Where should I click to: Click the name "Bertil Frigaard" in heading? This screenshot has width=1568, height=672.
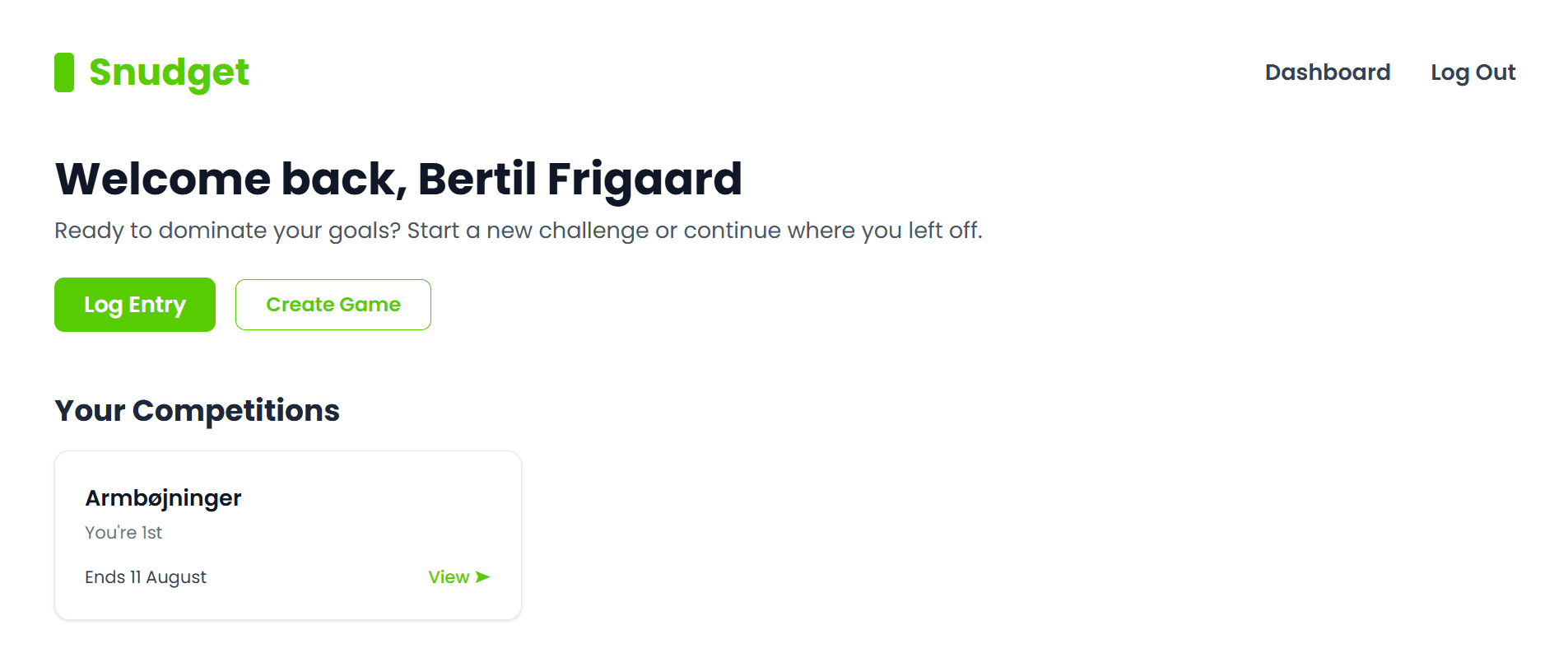click(x=579, y=179)
